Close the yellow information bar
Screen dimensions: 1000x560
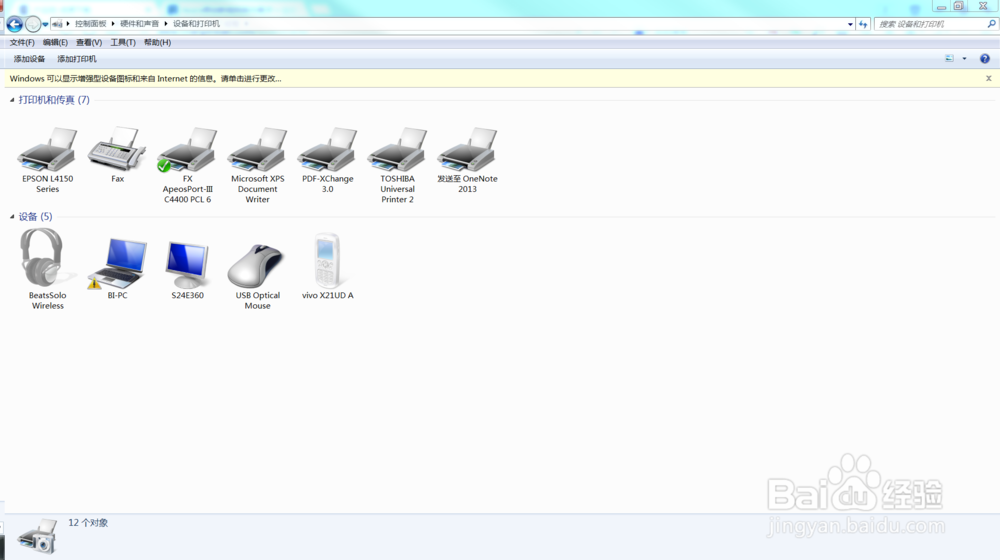pos(989,78)
